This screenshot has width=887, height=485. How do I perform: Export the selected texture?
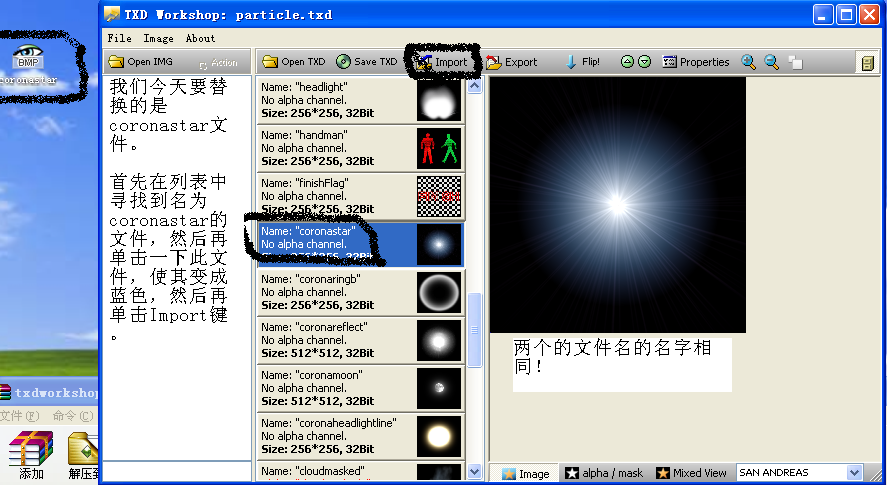click(511, 62)
